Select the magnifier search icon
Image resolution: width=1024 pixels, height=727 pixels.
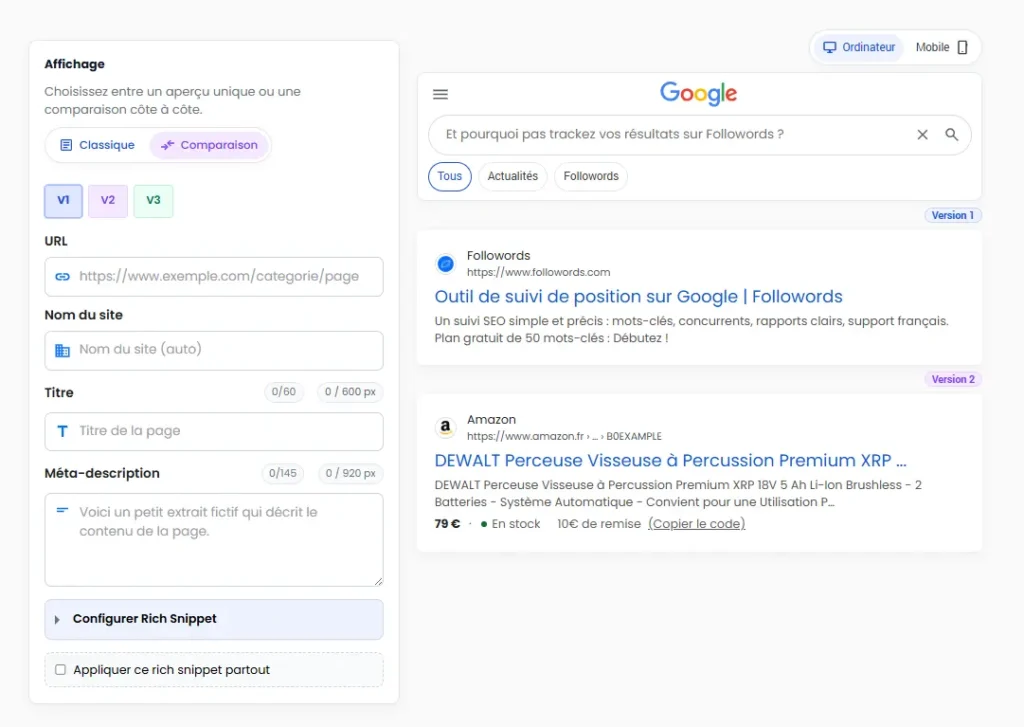click(951, 134)
